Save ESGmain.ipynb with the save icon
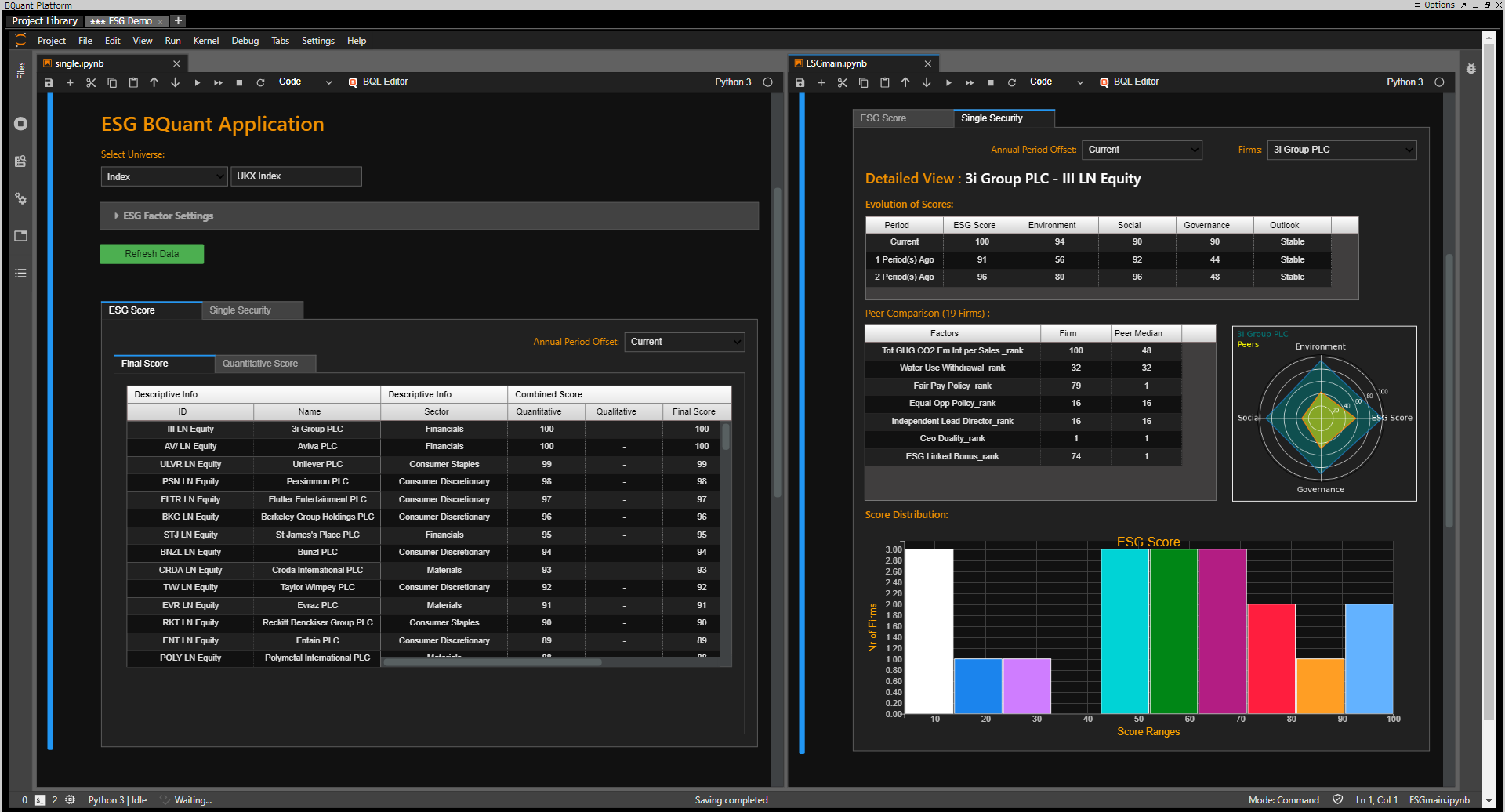This screenshot has height=812, width=1505. point(800,82)
